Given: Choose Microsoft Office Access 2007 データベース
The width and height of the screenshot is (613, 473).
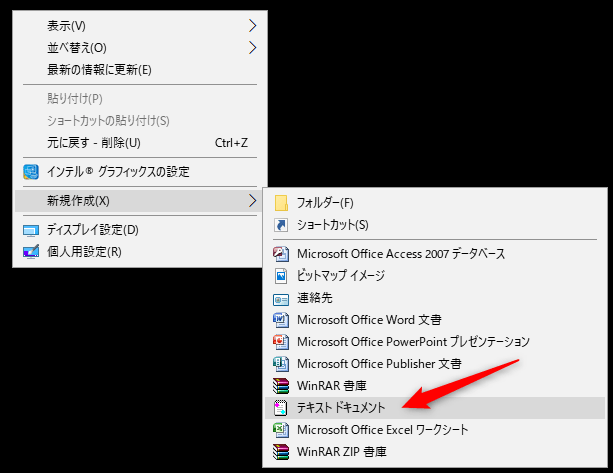Looking at the screenshot, I should [x=435, y=254].
